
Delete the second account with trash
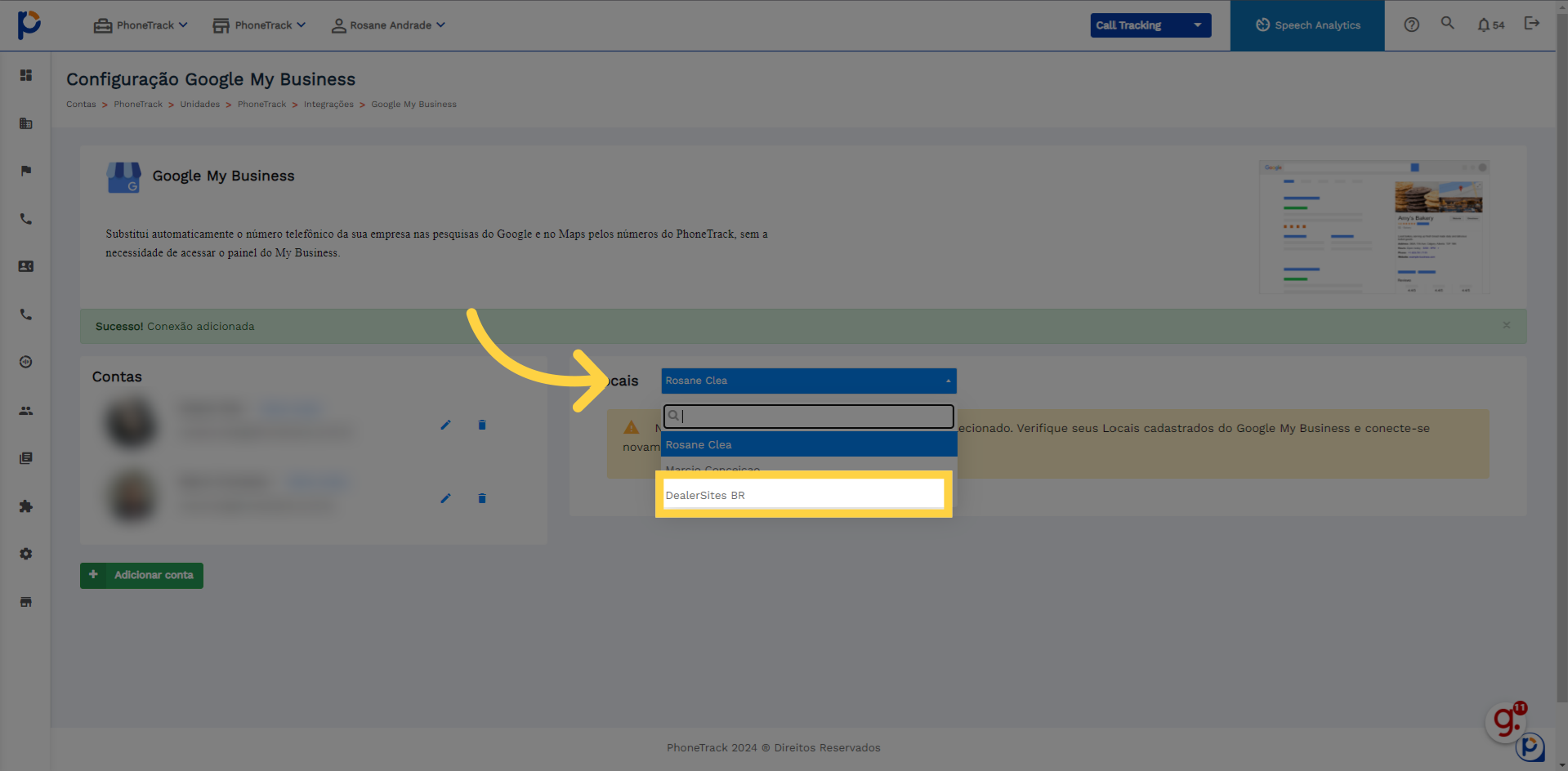click(x=482, y=498)
